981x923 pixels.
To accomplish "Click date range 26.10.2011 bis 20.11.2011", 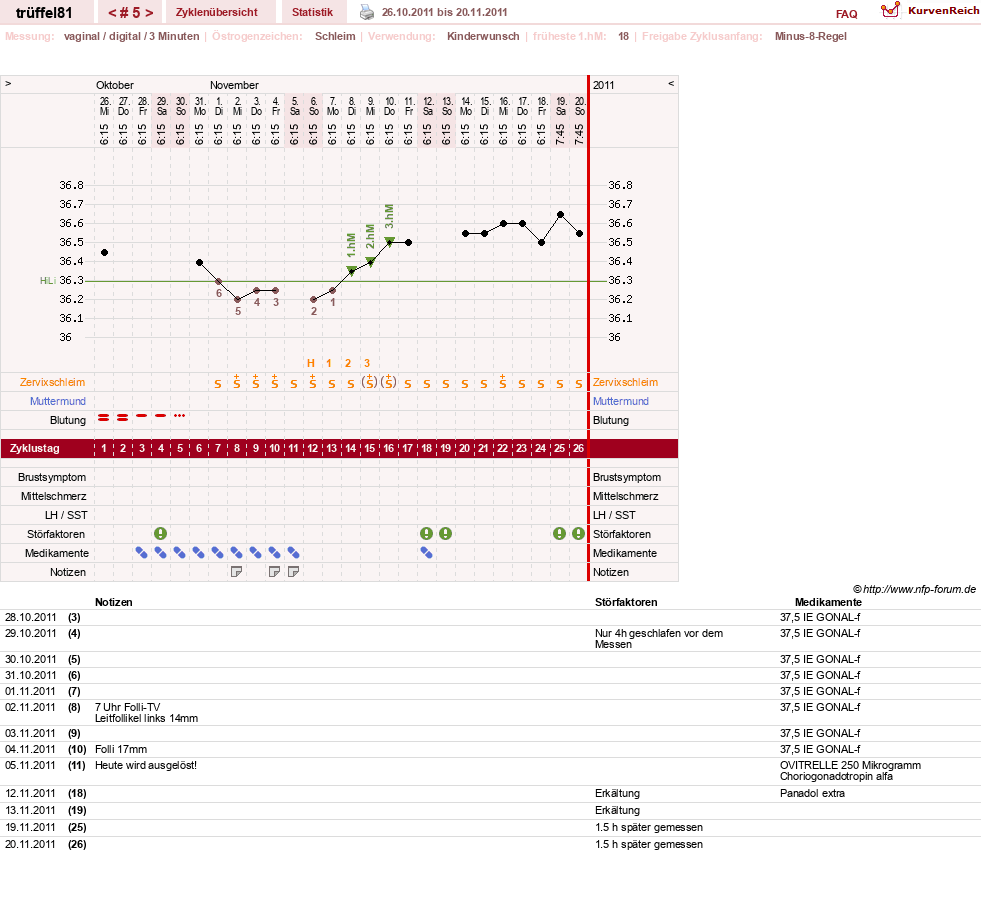I will pyautogui.click(x=444, y=13).
